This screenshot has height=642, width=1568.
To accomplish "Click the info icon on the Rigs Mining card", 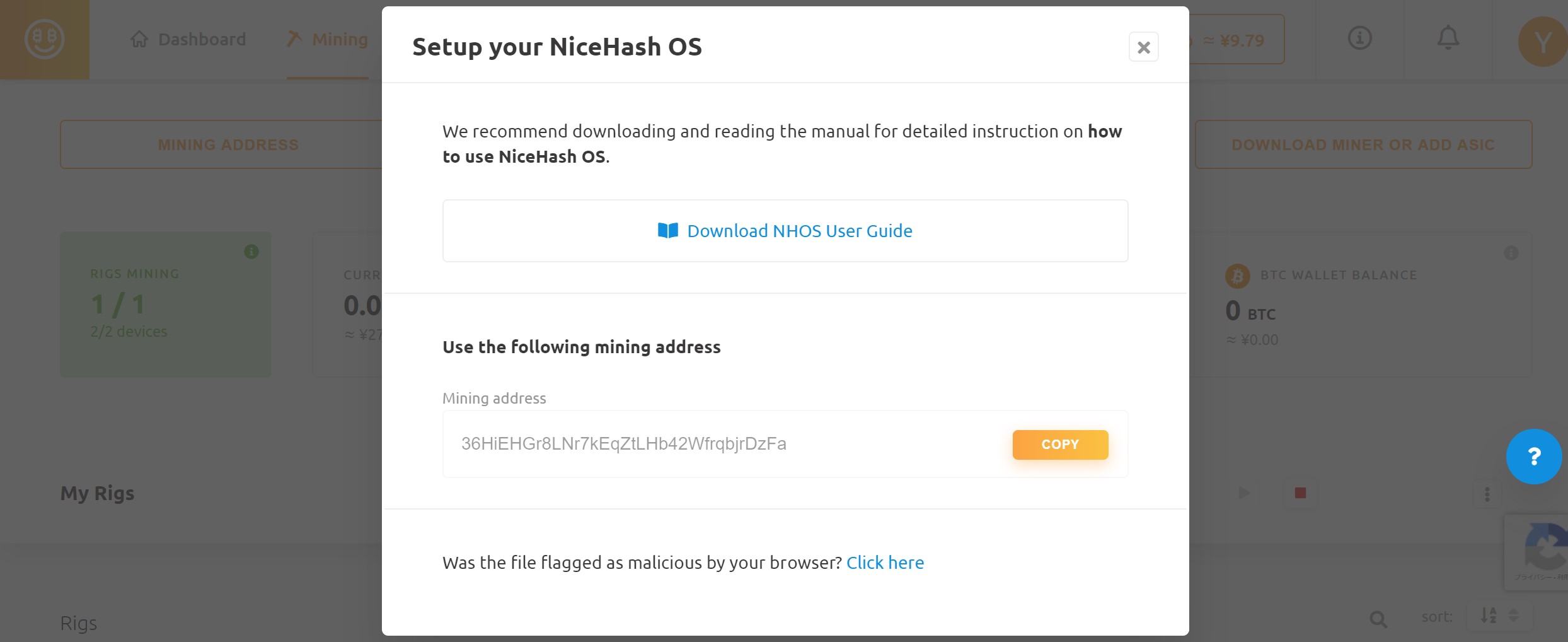I will (x=252, y=251).
